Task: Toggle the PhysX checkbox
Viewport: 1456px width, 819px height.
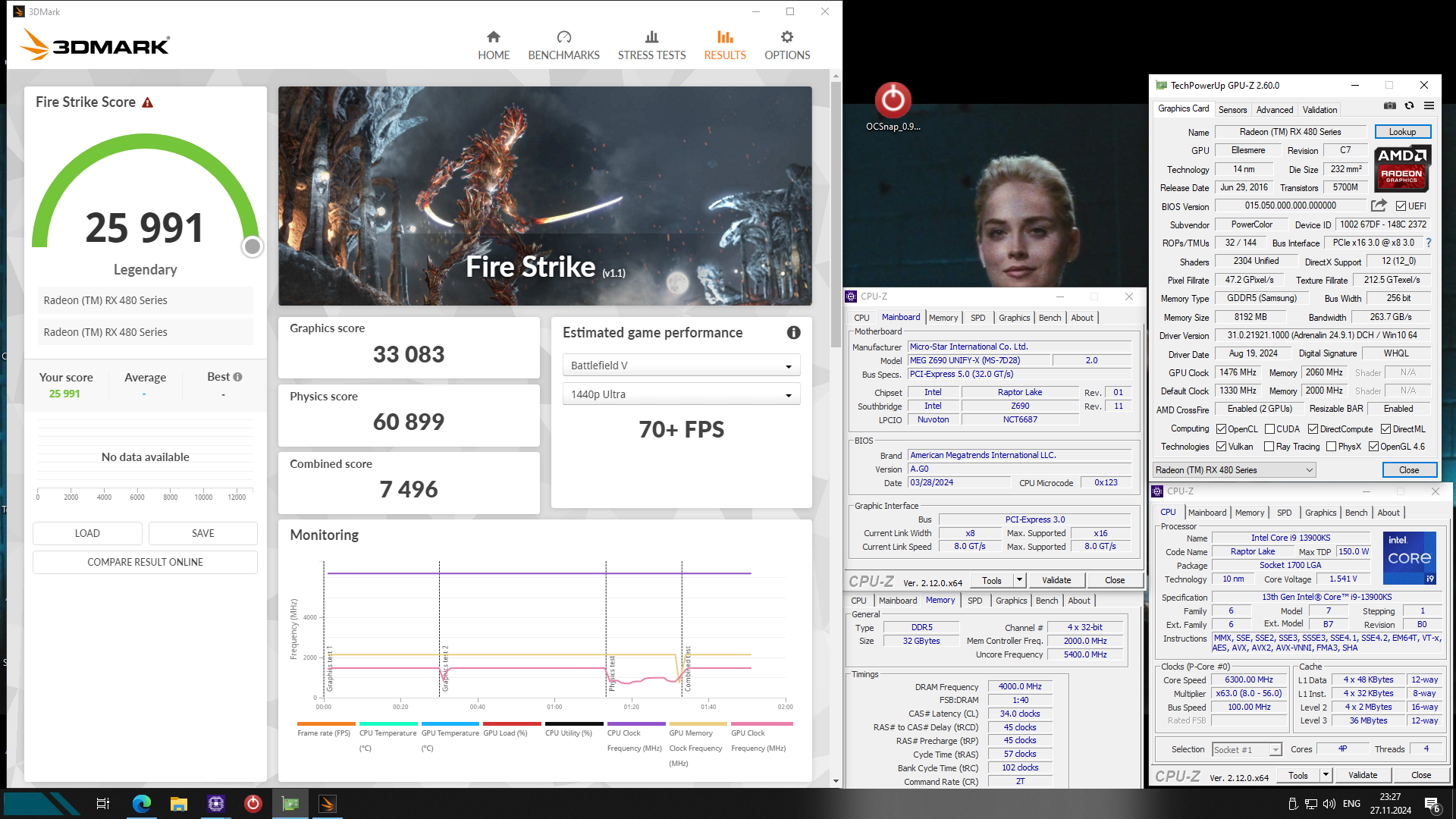Action: 1331,447
